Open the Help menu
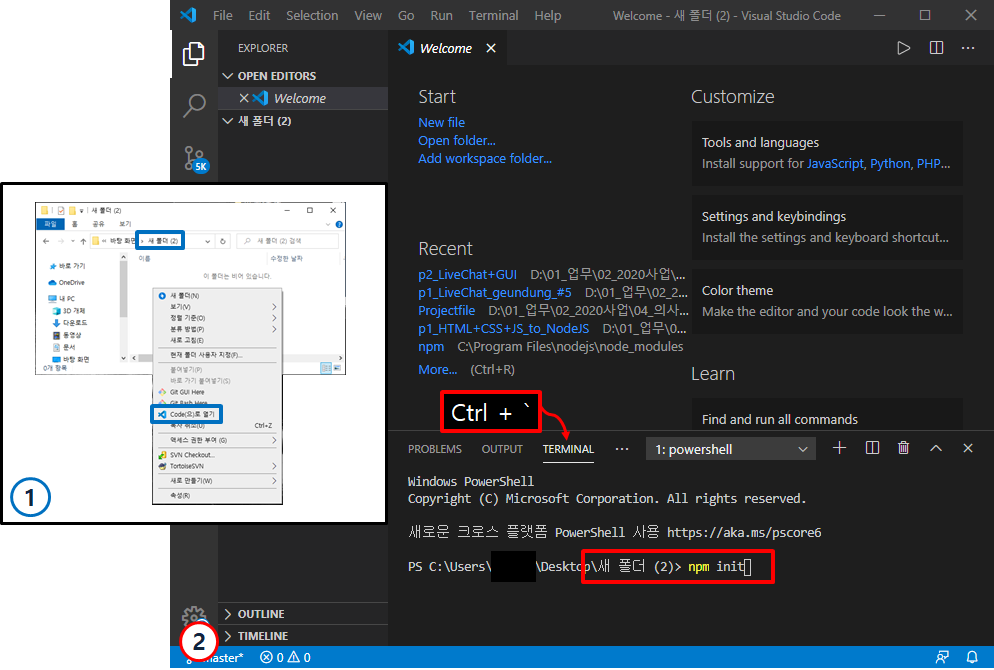Image resolution: width=994 pixels, height=670 pixels. 548,15
